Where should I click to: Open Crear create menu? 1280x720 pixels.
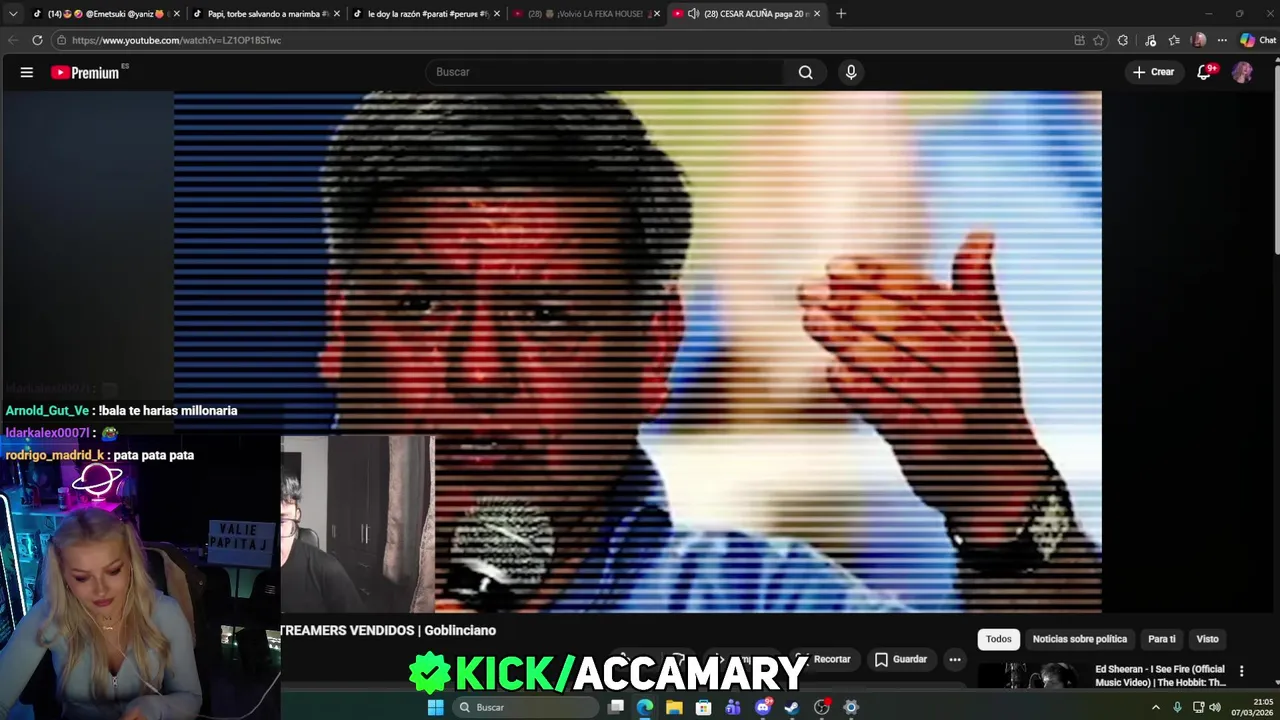point(1153,72)
